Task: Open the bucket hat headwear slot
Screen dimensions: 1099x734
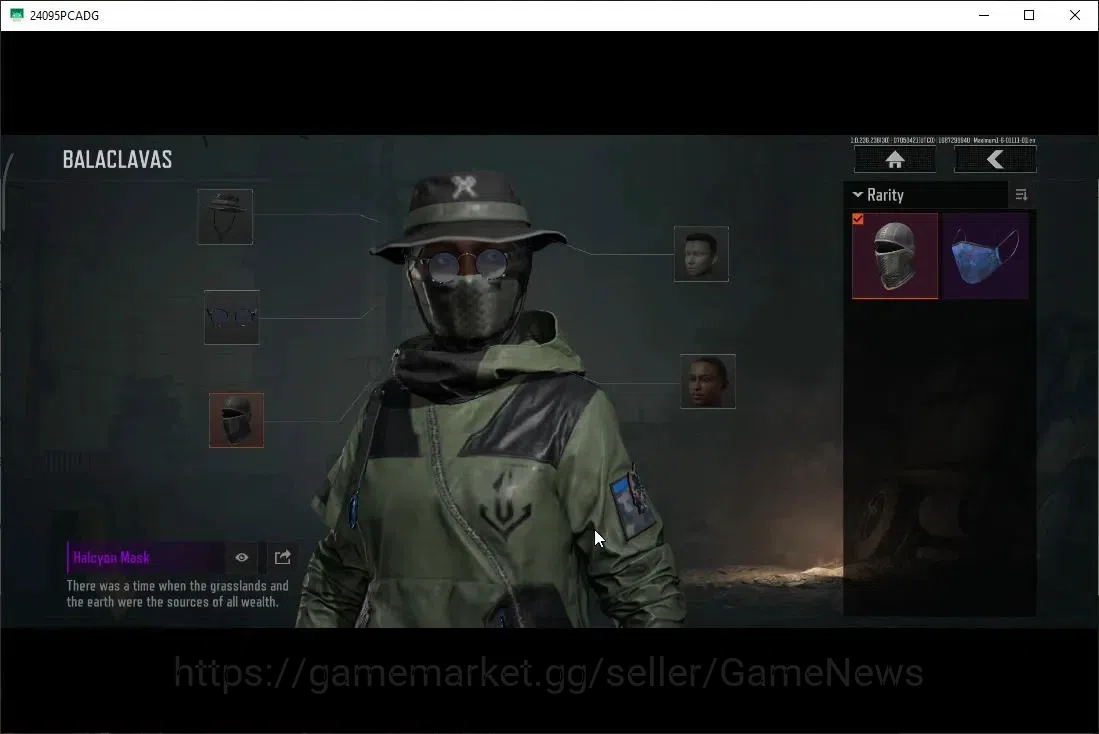Action: pos(225,217)
